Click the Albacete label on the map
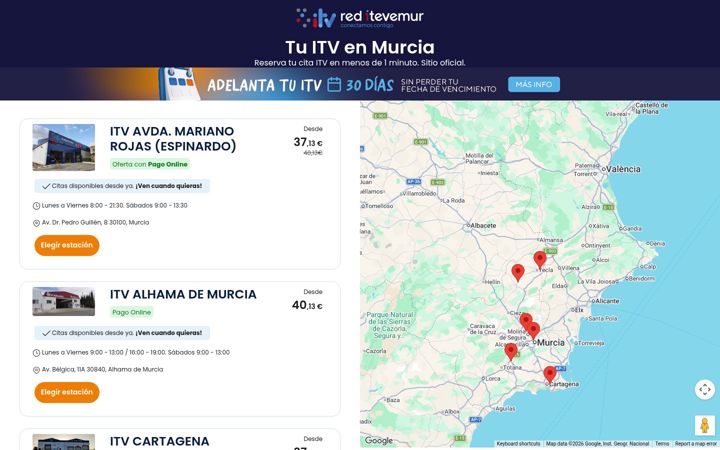720x450 pixels. click(483, 225)
